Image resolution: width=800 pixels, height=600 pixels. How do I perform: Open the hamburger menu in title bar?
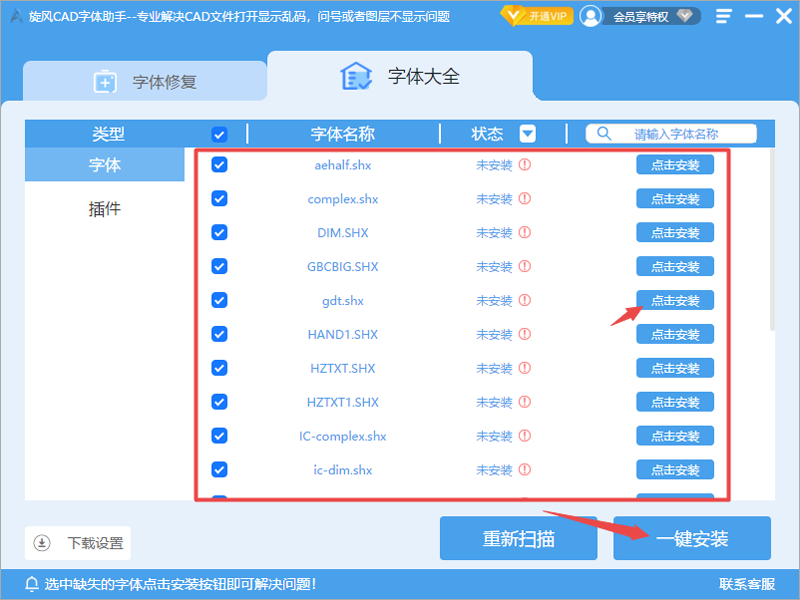point(723,16)
